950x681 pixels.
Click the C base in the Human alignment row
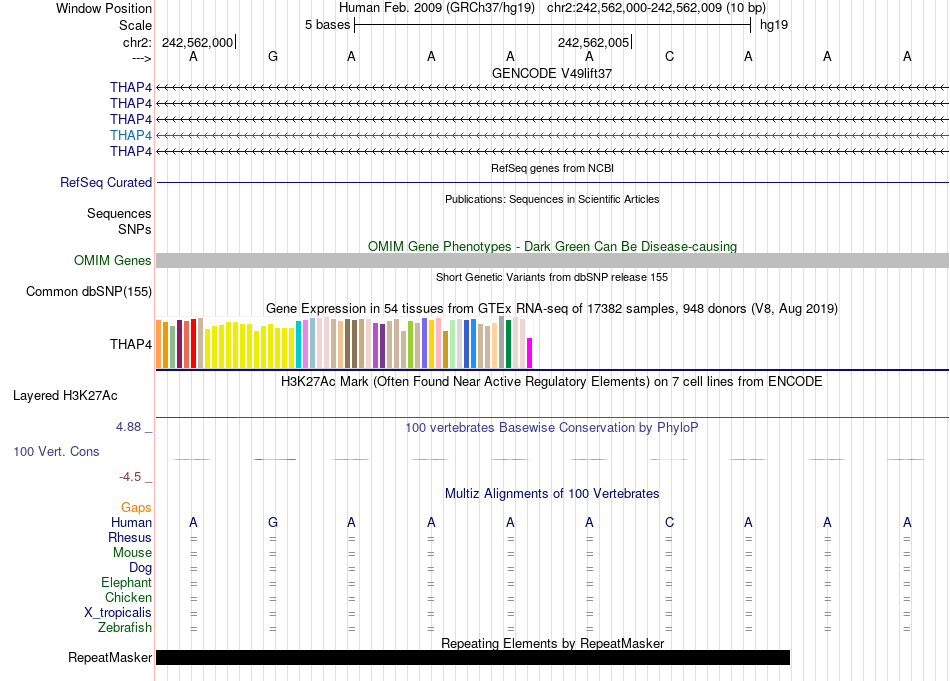click(x=669, y=522)
